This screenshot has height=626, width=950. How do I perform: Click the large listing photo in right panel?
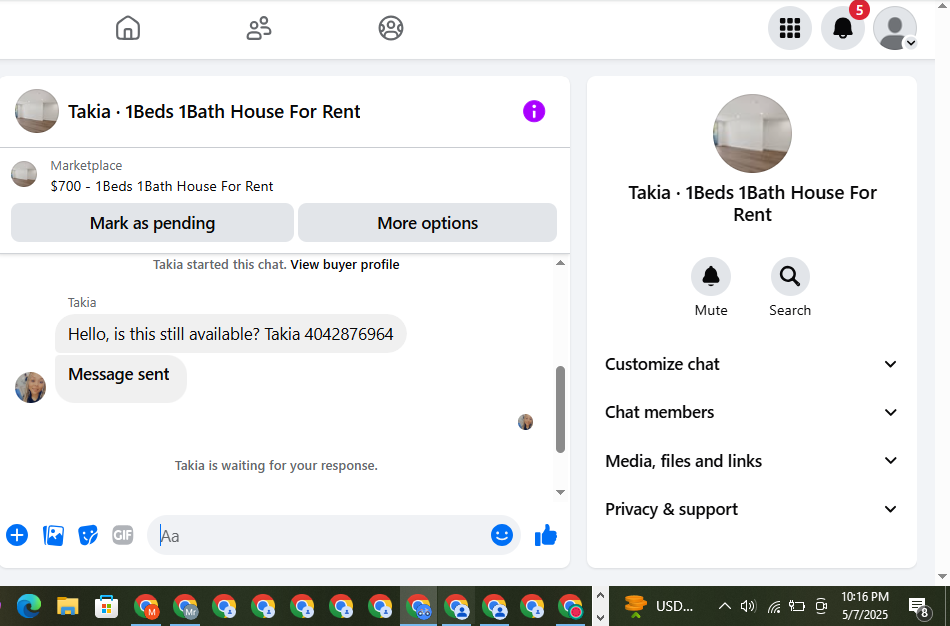click(x=752, y=133)
